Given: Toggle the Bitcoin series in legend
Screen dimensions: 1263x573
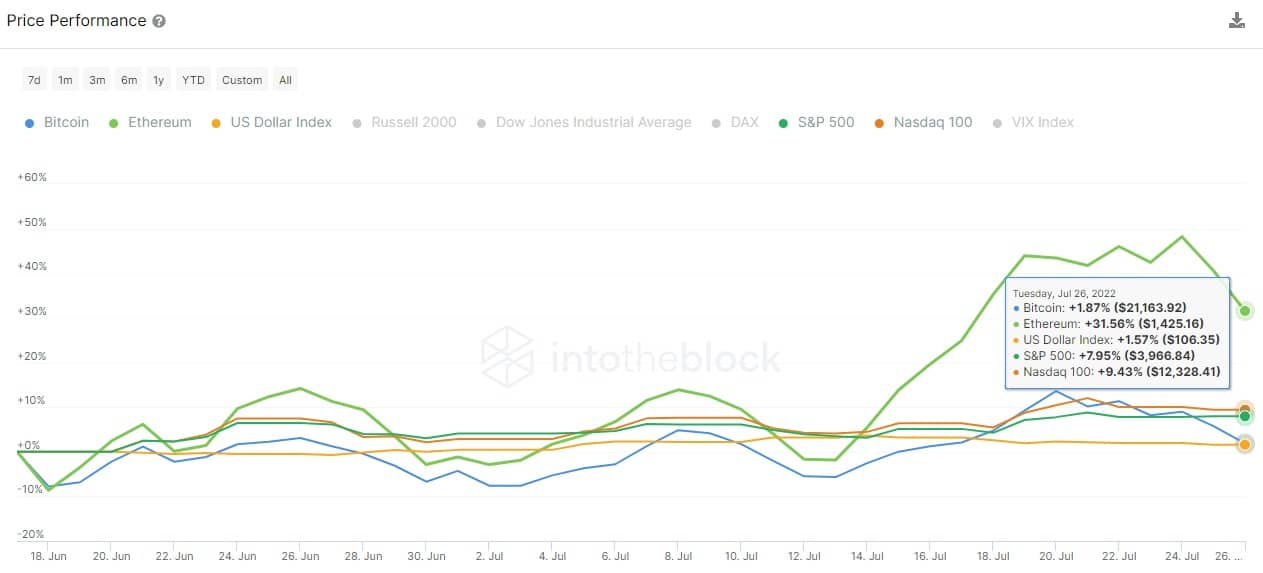Looking at the screenshot, I should point(58,122).
